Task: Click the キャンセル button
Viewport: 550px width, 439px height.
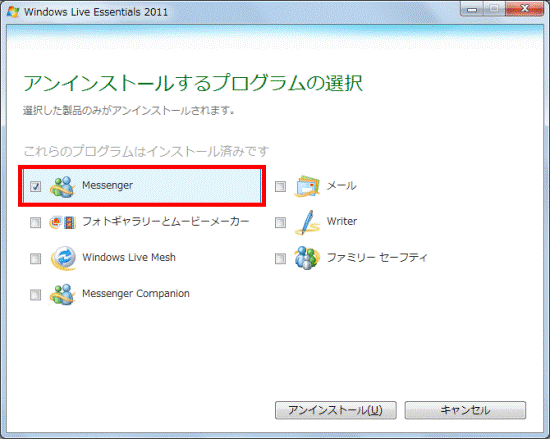Action: pos(465,410)
